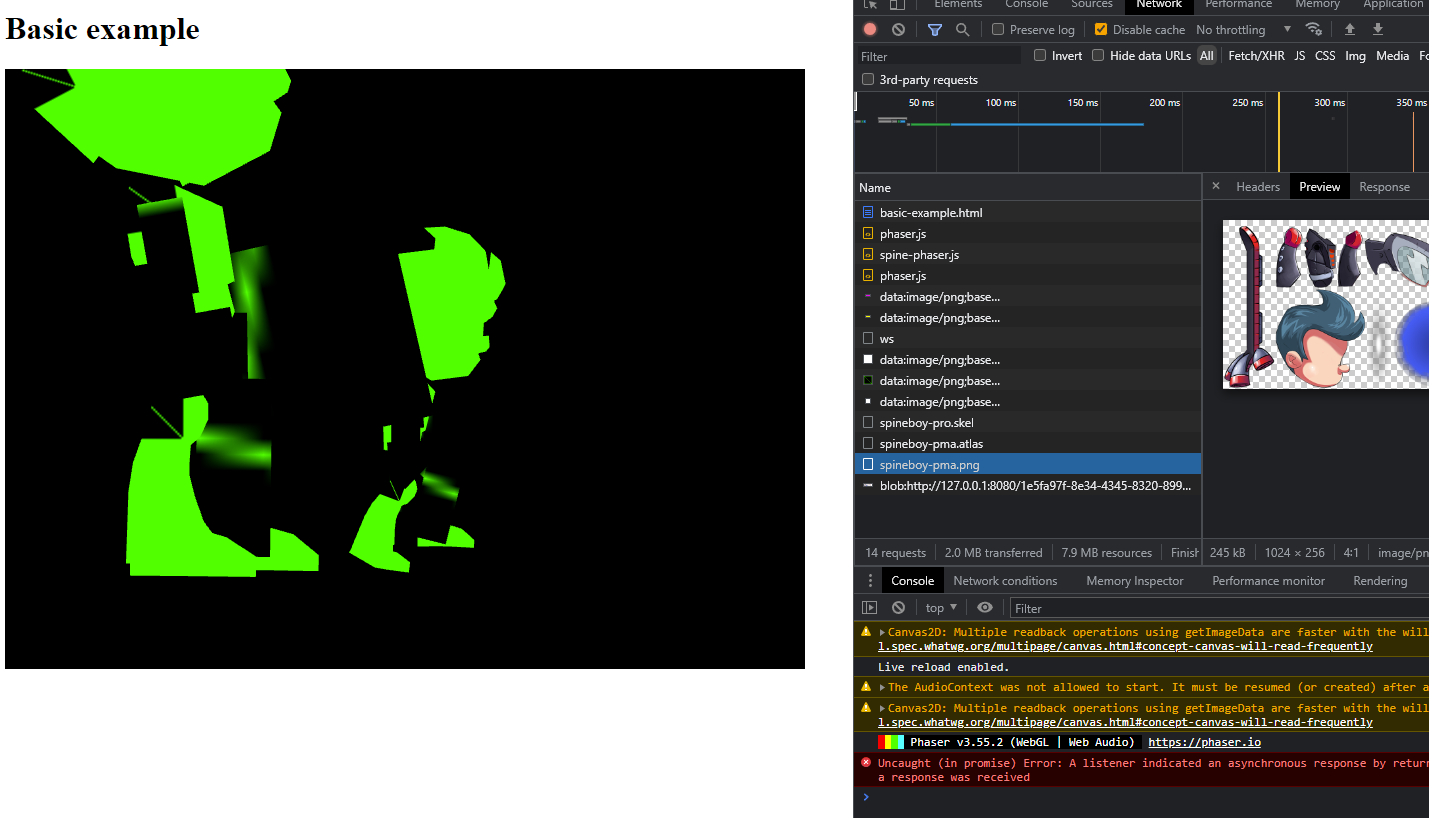
Task: Open the network request filter panel
Action: 935,29
